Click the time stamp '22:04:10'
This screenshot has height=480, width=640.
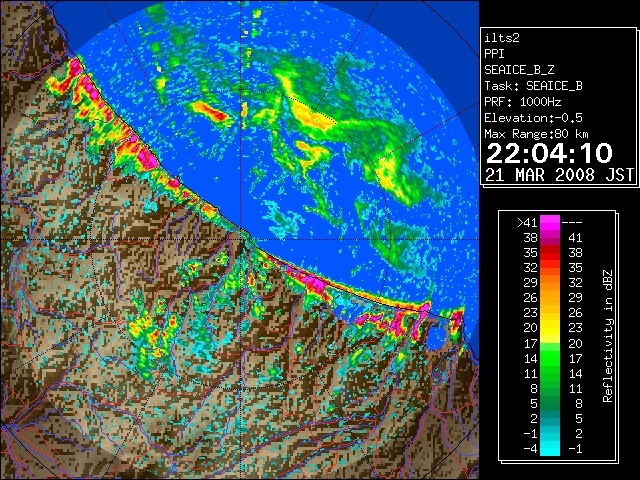[549, 153]
